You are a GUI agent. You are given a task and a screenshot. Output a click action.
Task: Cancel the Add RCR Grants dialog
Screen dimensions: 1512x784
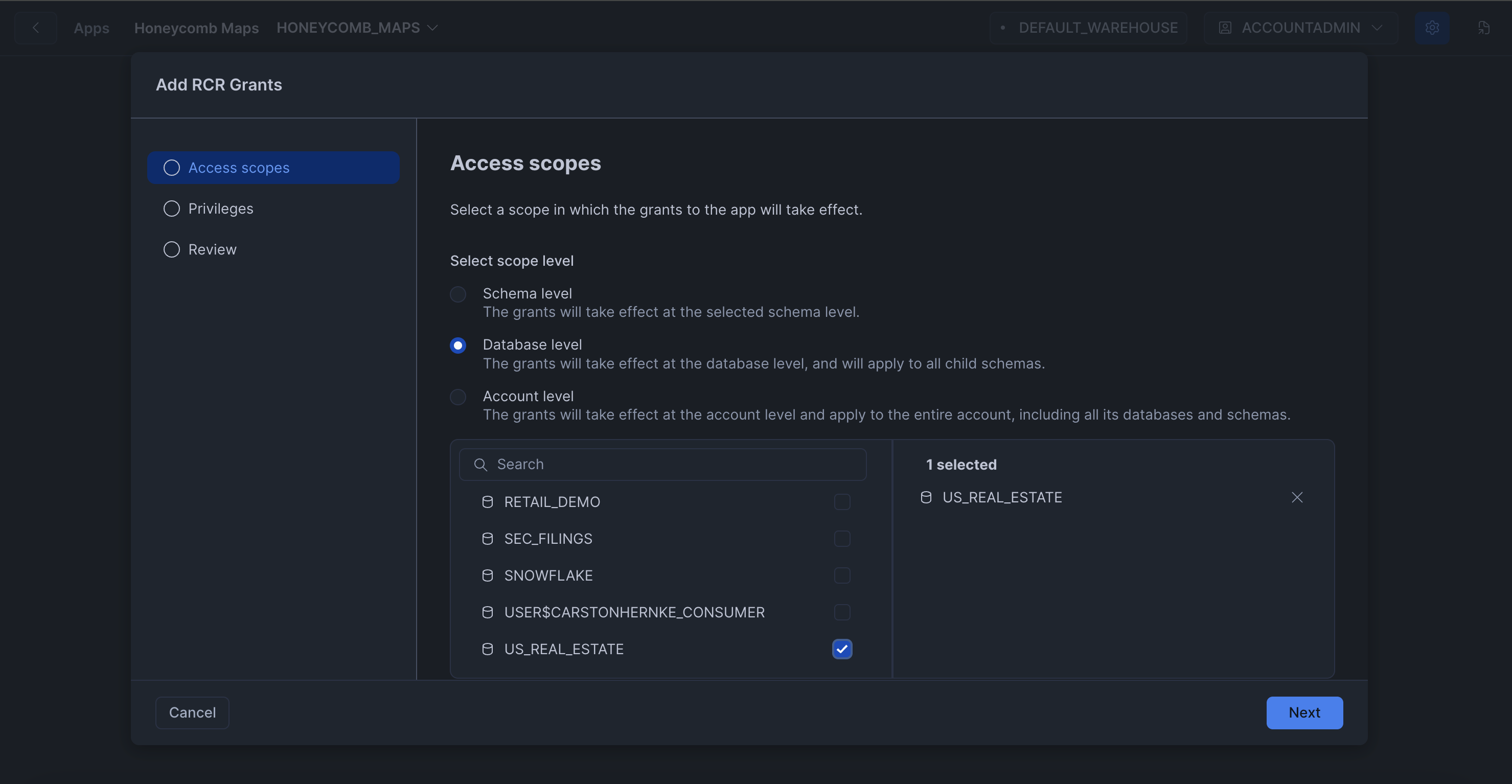[x=192, y=712]
